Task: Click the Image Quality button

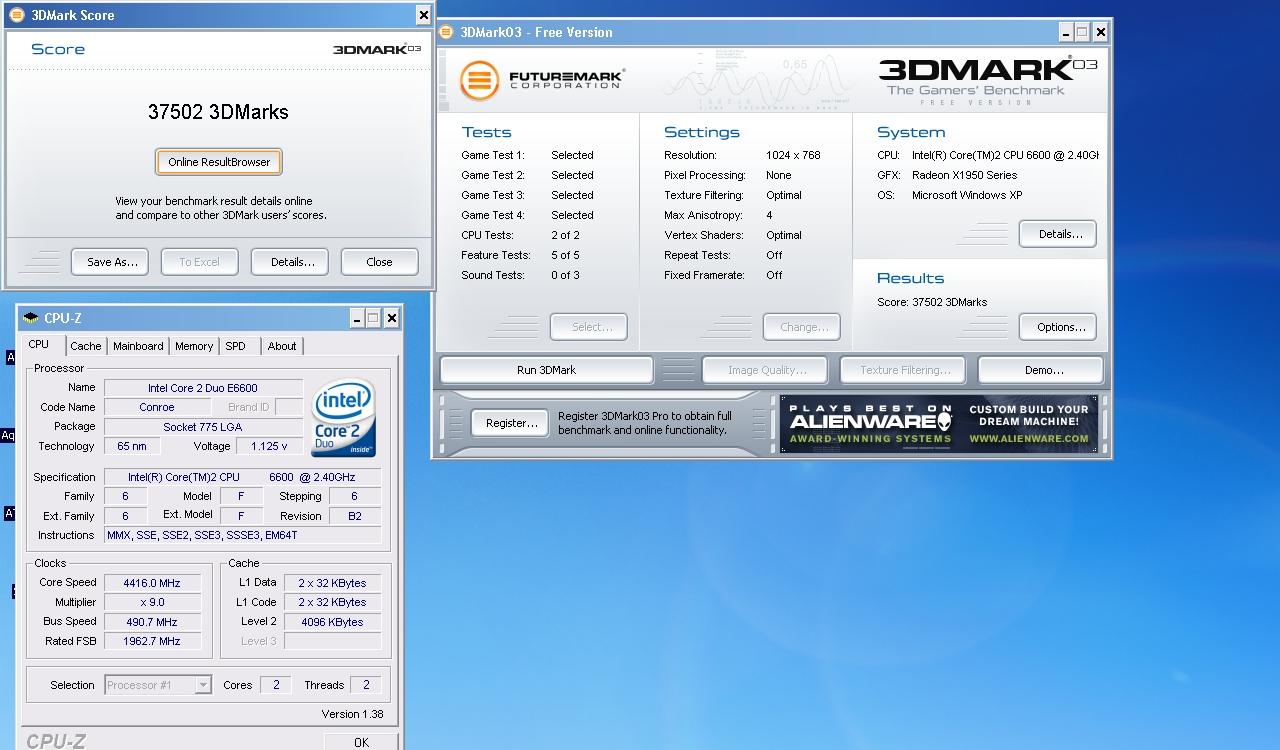Action: click(767, 370)
